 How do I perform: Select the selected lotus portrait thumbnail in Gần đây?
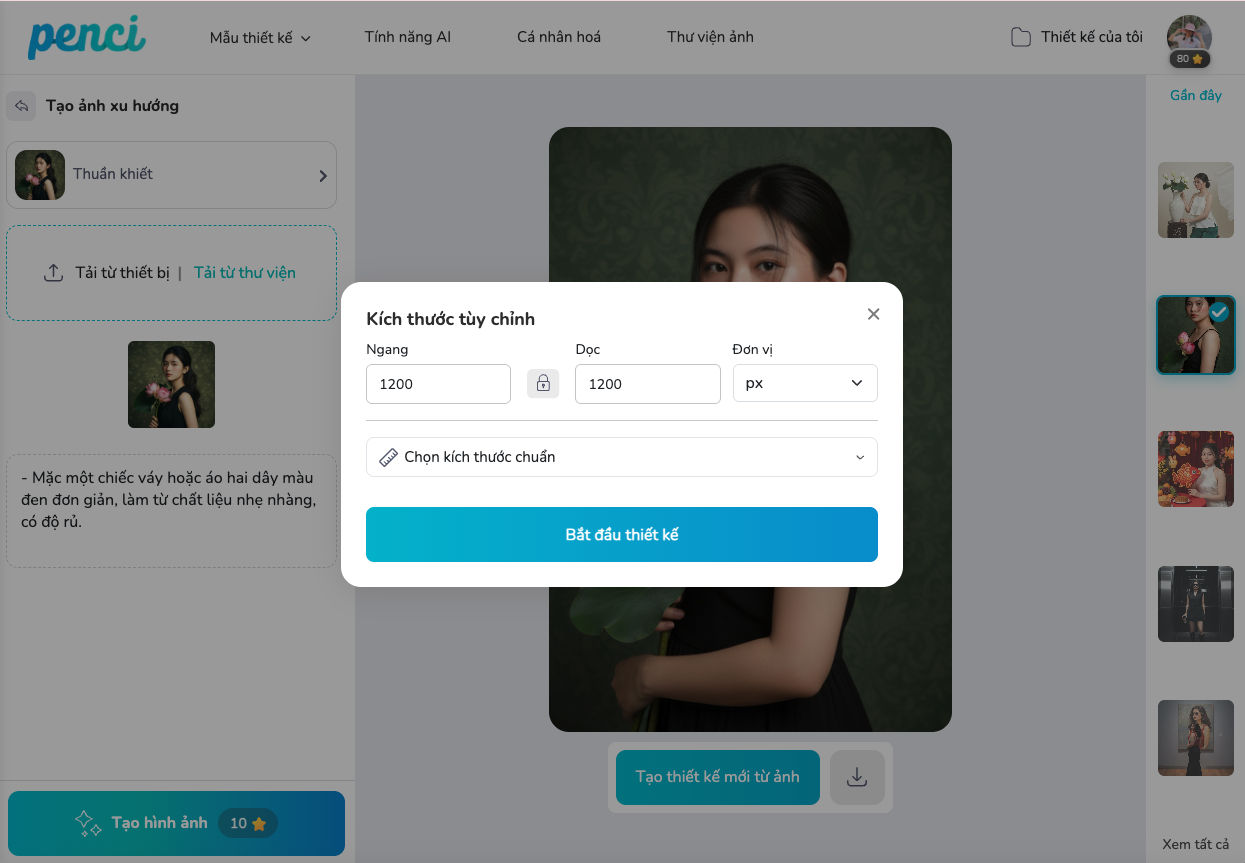1195,335
